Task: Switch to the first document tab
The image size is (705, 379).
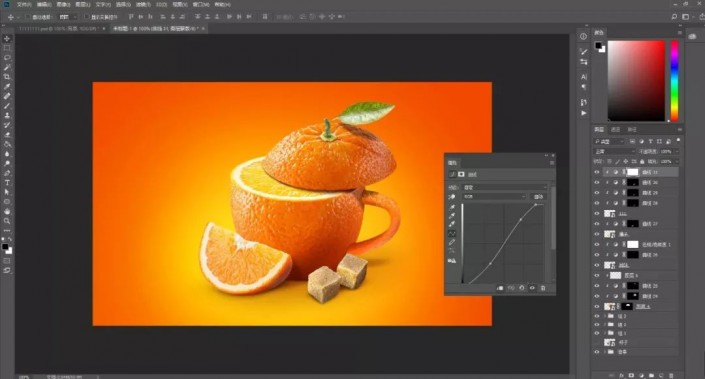Action: (58, 28)
